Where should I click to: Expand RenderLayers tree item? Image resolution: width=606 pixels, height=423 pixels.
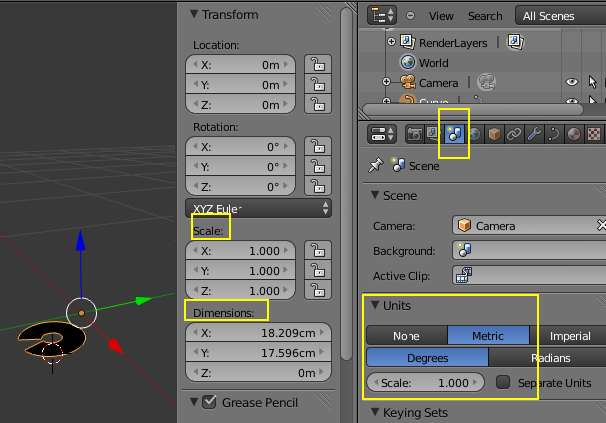[x=391, y=41]
